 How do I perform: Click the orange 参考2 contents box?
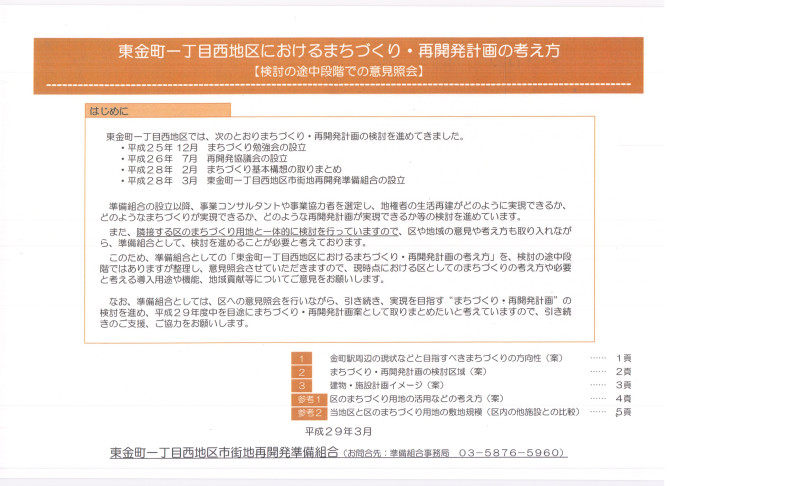coord(309,413)
